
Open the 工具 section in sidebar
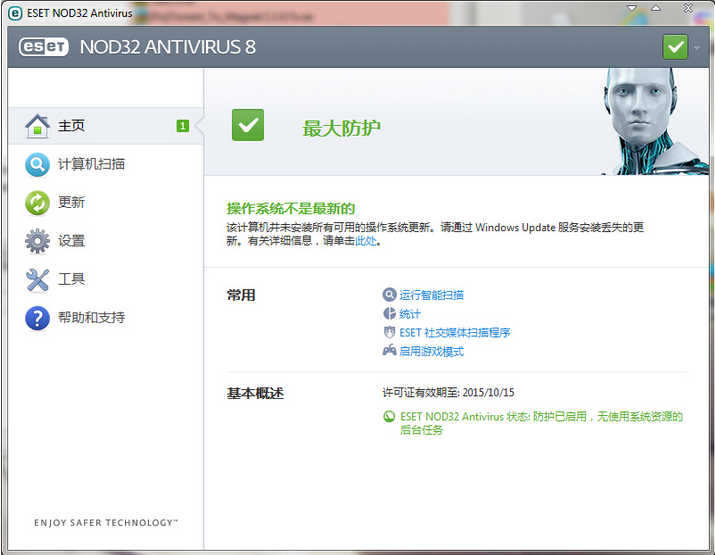coord(72,280)
